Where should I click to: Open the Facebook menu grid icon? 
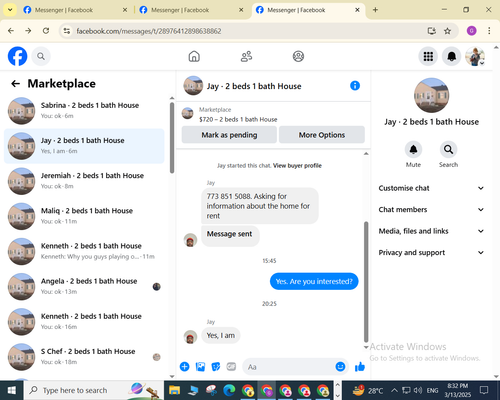coord(428,56)
